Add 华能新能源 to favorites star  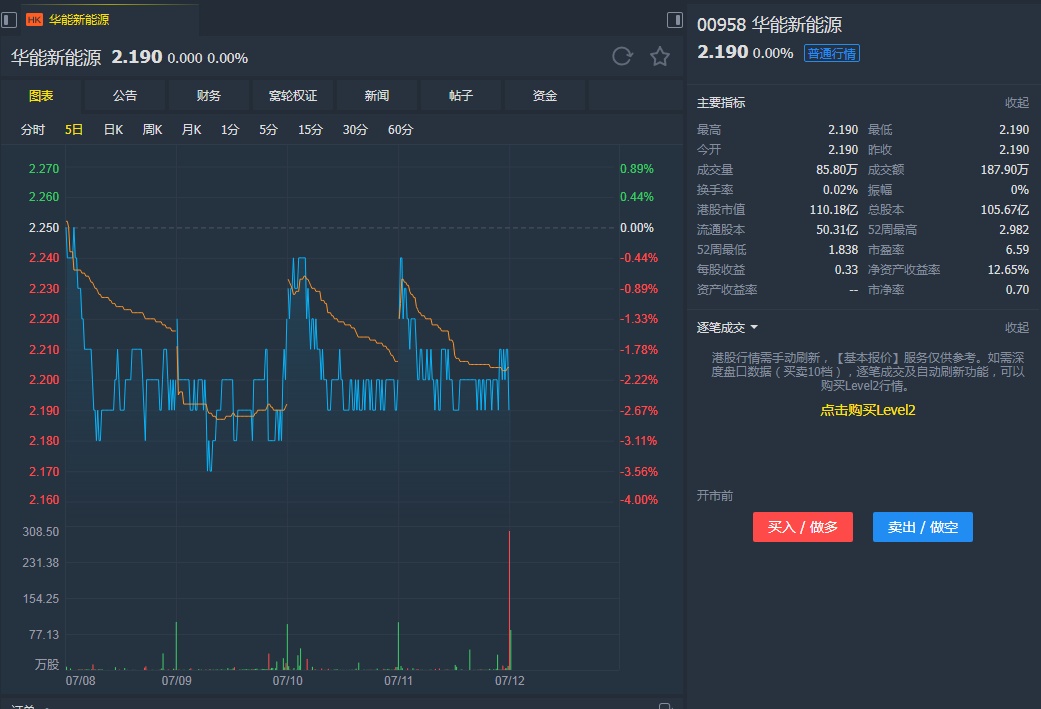point(659,56)
